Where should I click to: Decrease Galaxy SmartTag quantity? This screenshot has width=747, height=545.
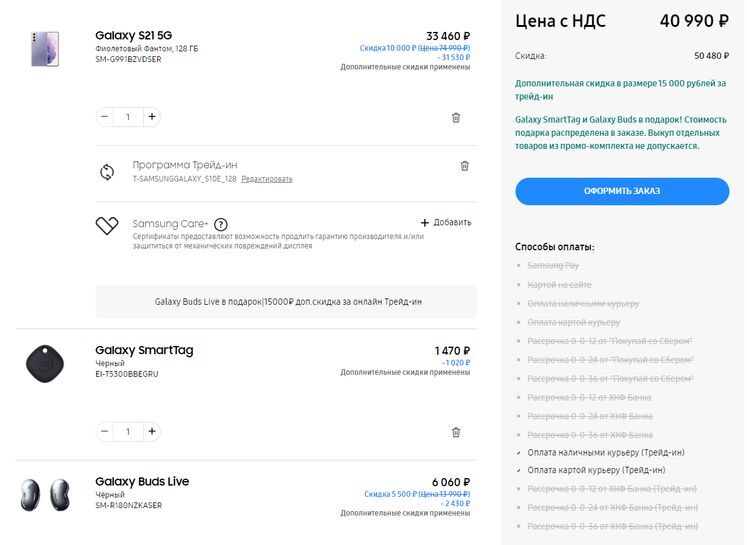pyautogui.click(x=105, y=432)
